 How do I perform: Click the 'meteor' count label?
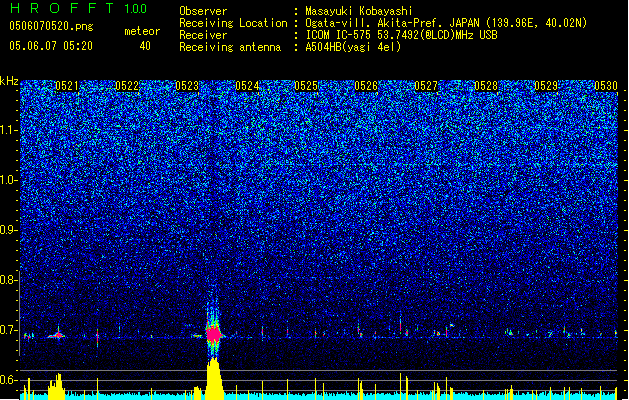(x=142, y=31)
